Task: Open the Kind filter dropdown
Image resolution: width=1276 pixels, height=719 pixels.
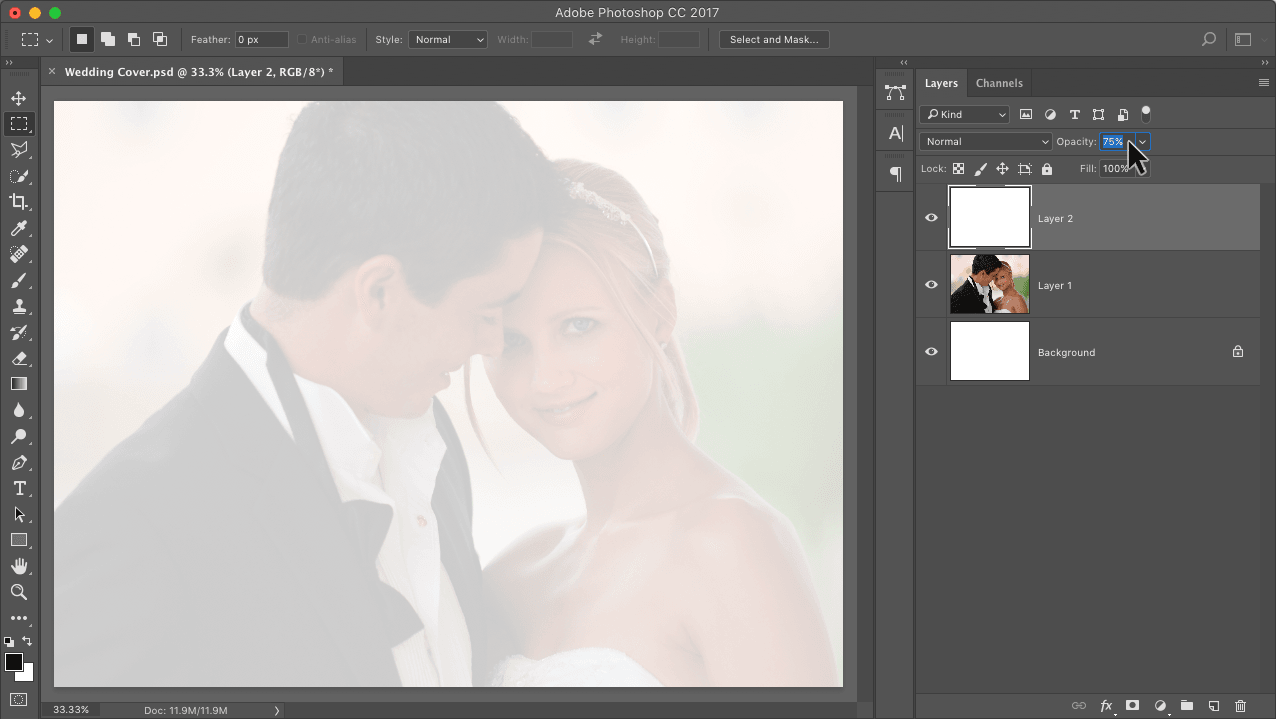Action: click(963, 114)
